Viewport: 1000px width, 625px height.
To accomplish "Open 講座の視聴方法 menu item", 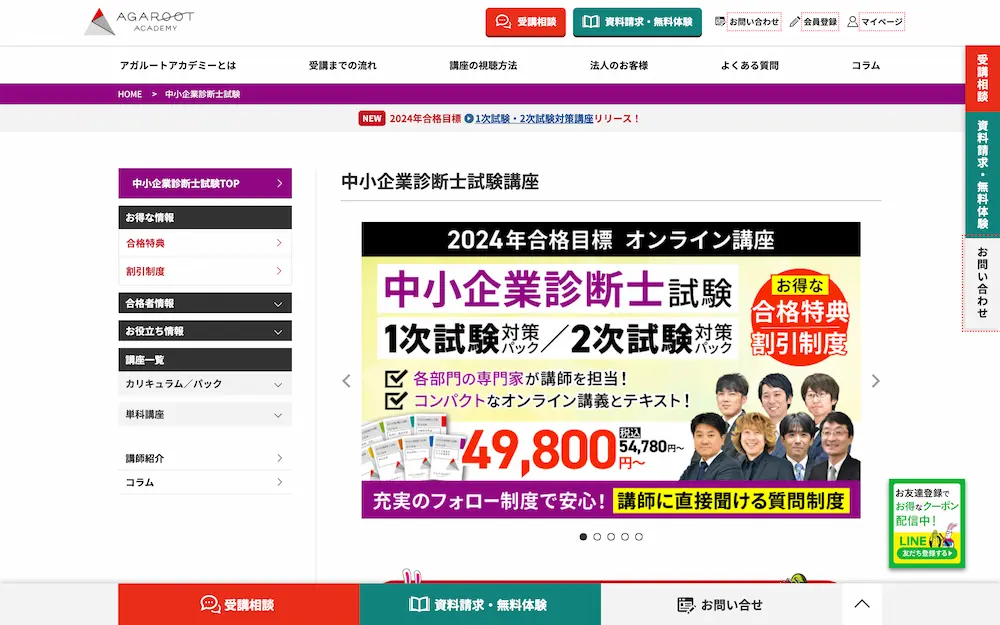I will [483, 65].
